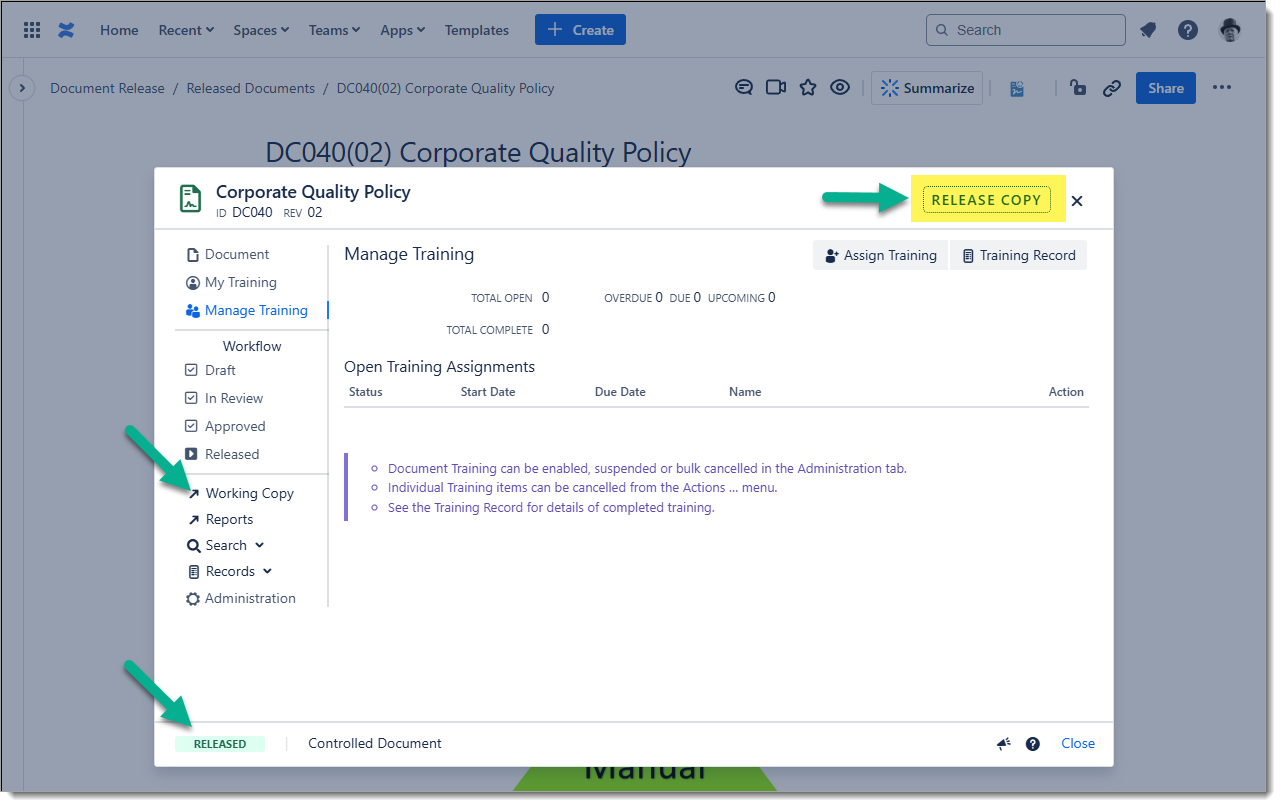The image size is (1281, 807).
Task: Click the announcements megaphone icon
Action: 1004,744
